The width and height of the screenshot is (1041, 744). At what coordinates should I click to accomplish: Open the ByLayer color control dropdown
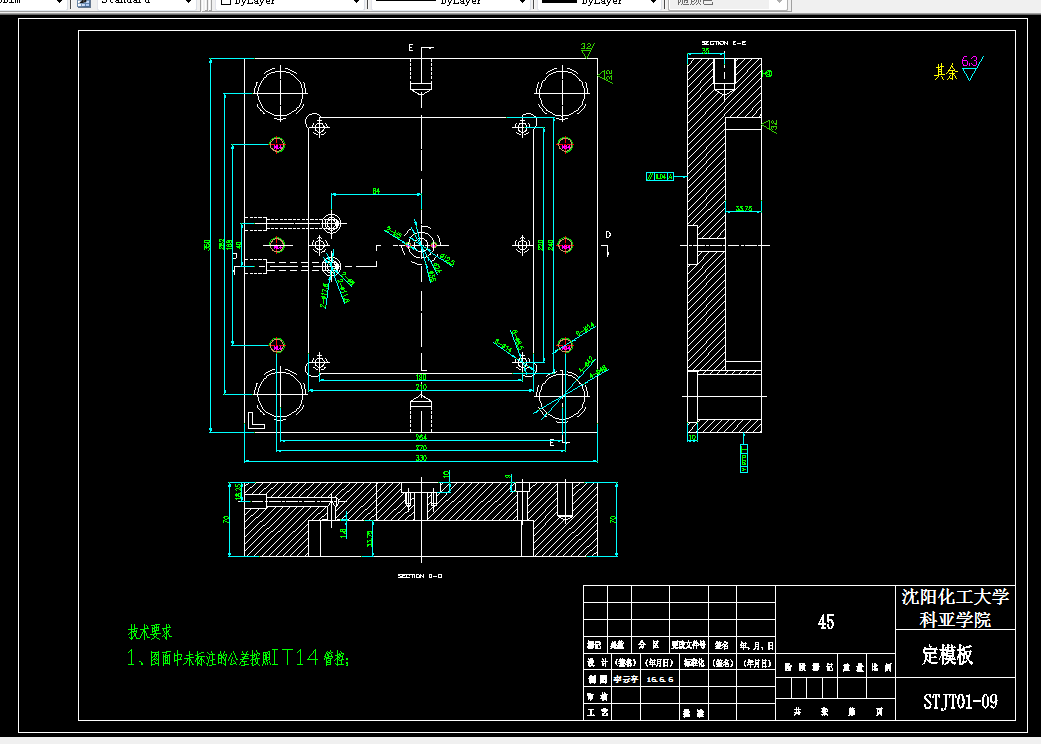pyautogui.click(x=289, y=3)
